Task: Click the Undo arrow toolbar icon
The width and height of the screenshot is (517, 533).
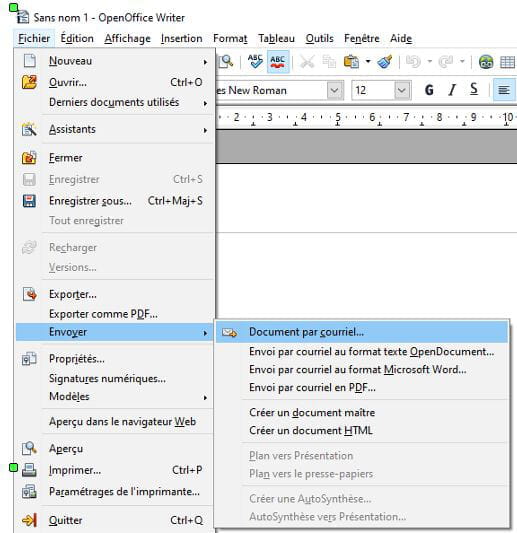Action: point(413,62)
